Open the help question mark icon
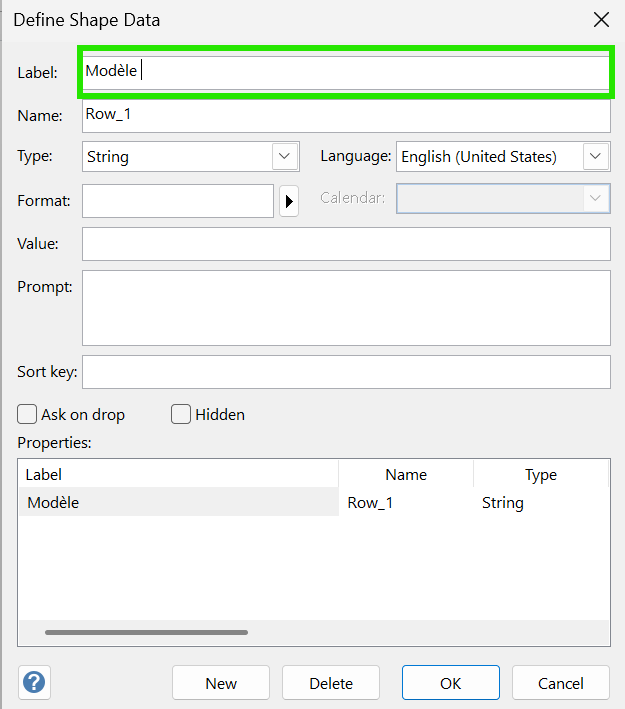 click(x=34, y=682)
